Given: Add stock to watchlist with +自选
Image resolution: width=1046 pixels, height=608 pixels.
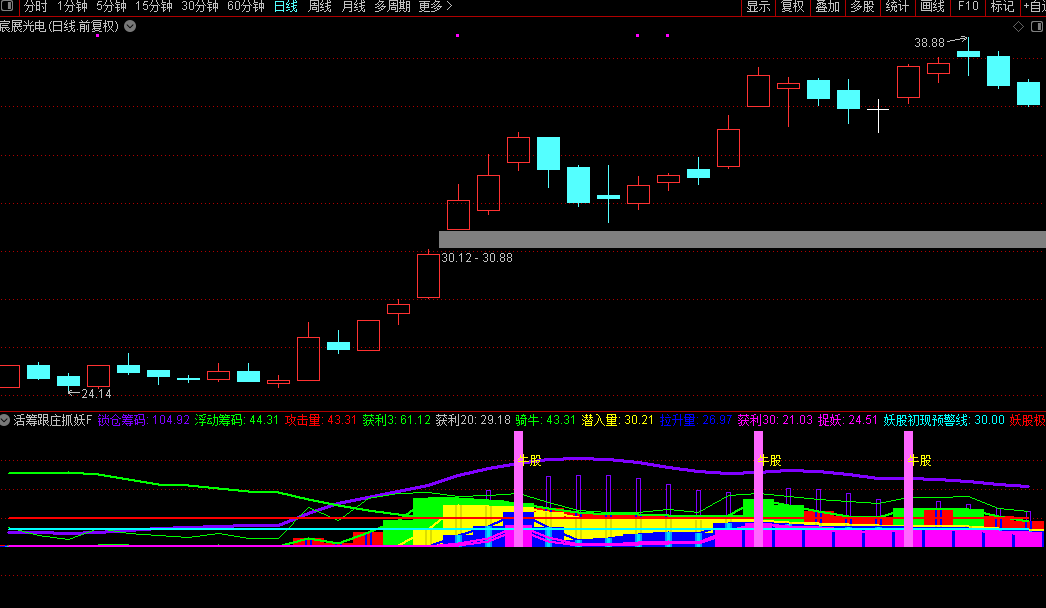Looking at the screenshot, I should coord(1034,7).
